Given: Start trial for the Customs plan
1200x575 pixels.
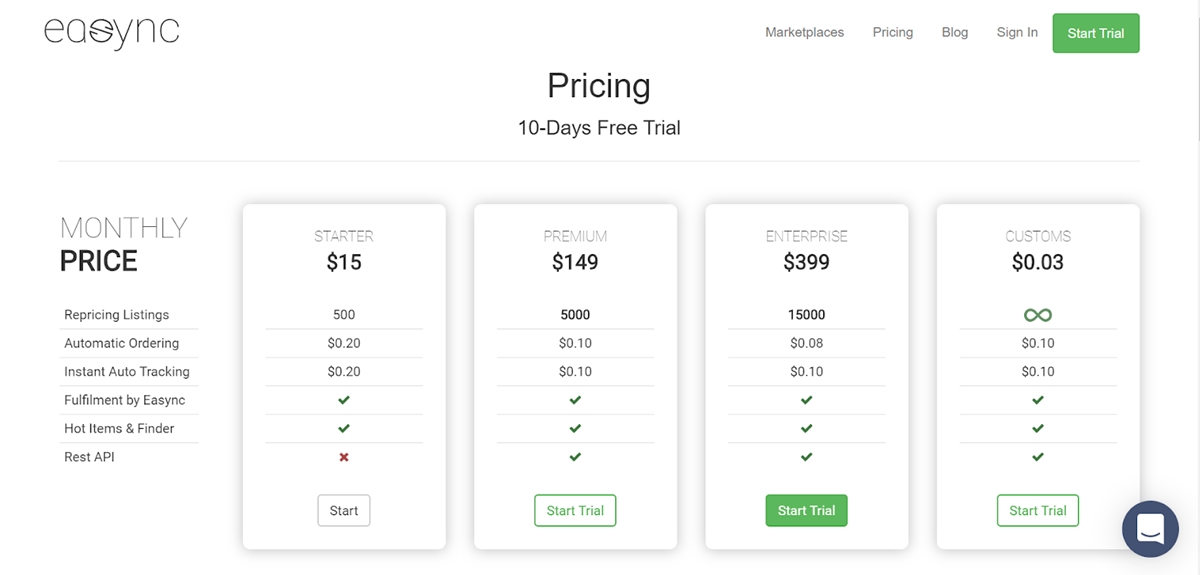Looking at the screenshot, I should pyautogui.click(x=1038, y=510).
